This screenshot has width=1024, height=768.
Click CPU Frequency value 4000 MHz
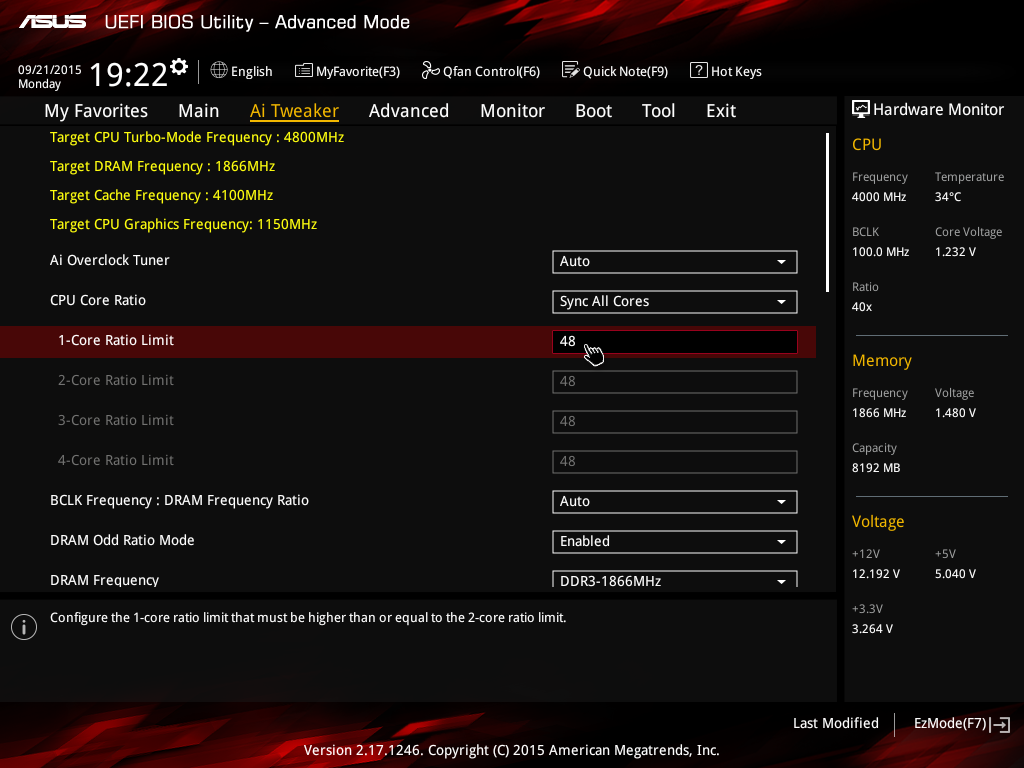878,197
